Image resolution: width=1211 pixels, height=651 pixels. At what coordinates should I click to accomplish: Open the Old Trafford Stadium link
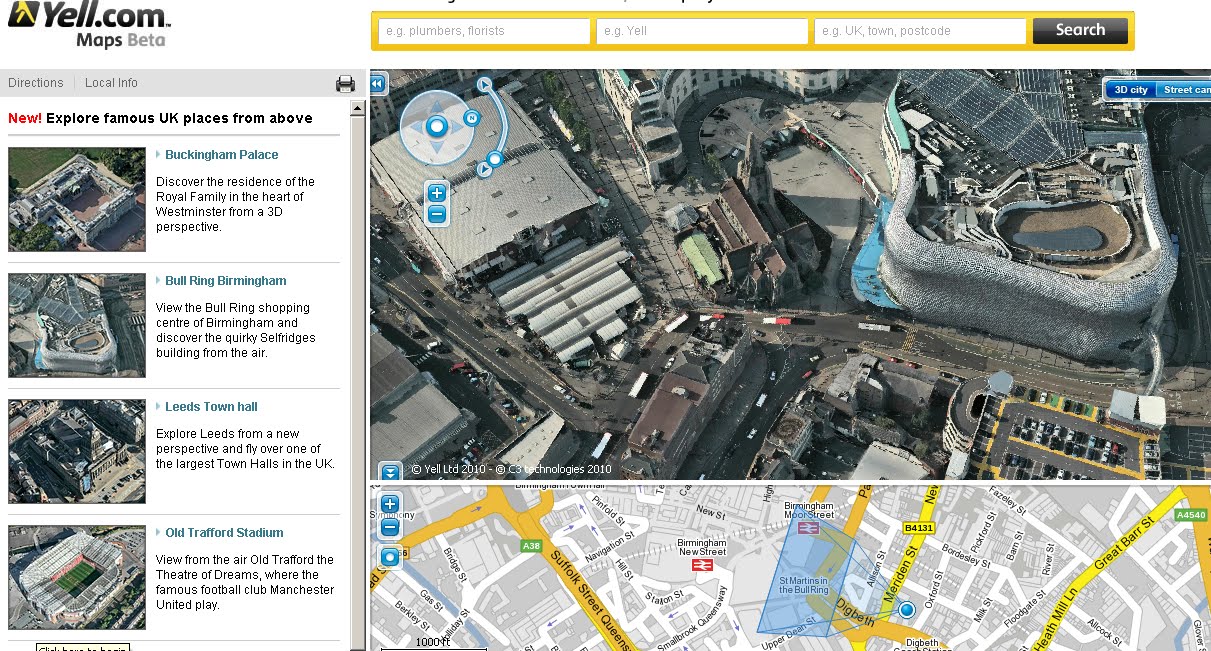tap(224, 533)
